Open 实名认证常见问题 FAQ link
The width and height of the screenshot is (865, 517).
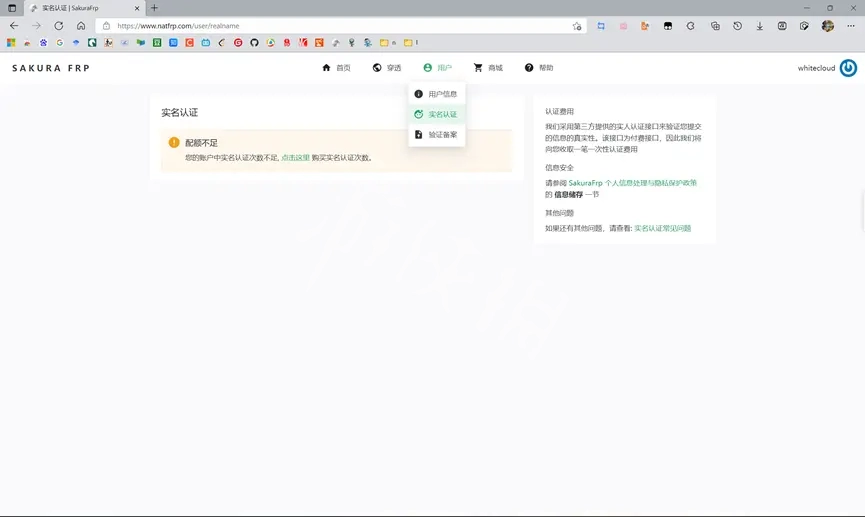[662, 228]
